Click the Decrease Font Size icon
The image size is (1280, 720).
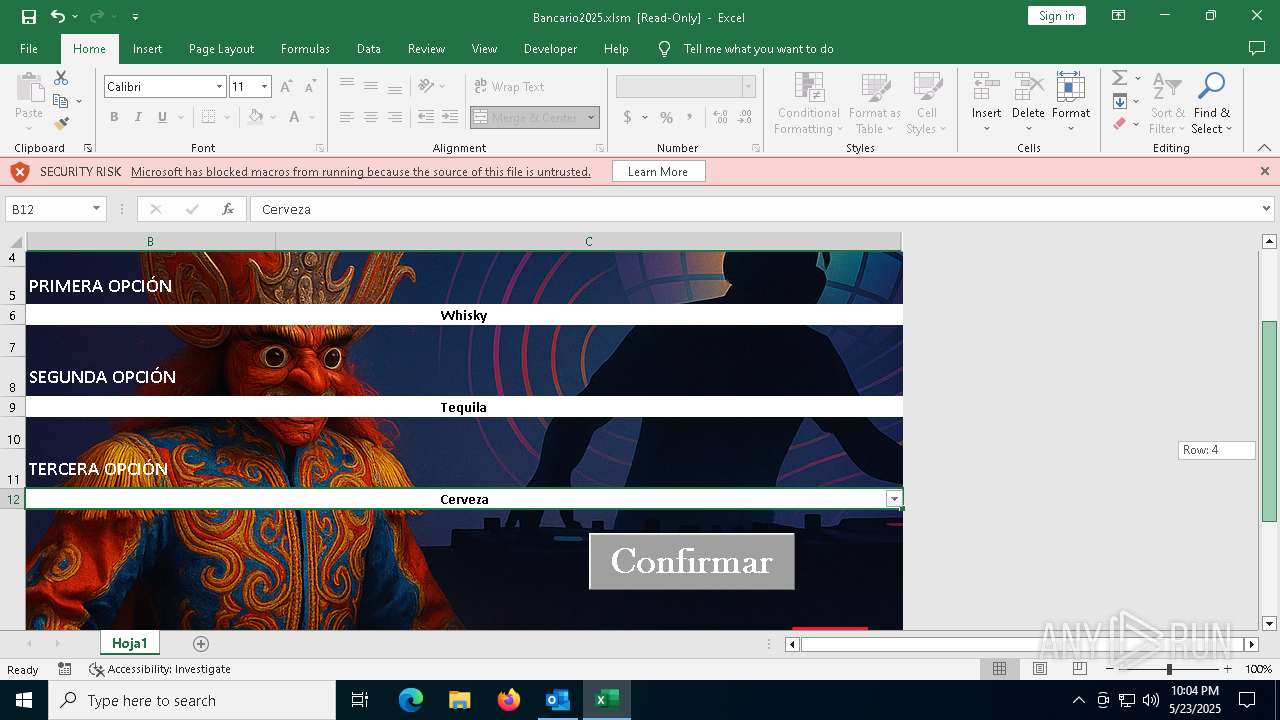tap(310, 87)
